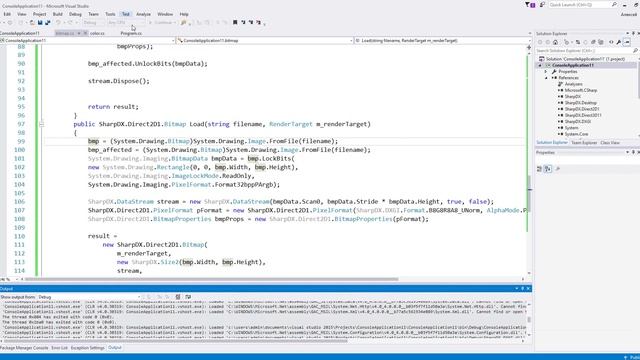Click the Find in Files toolbar icon

(184, 22)
